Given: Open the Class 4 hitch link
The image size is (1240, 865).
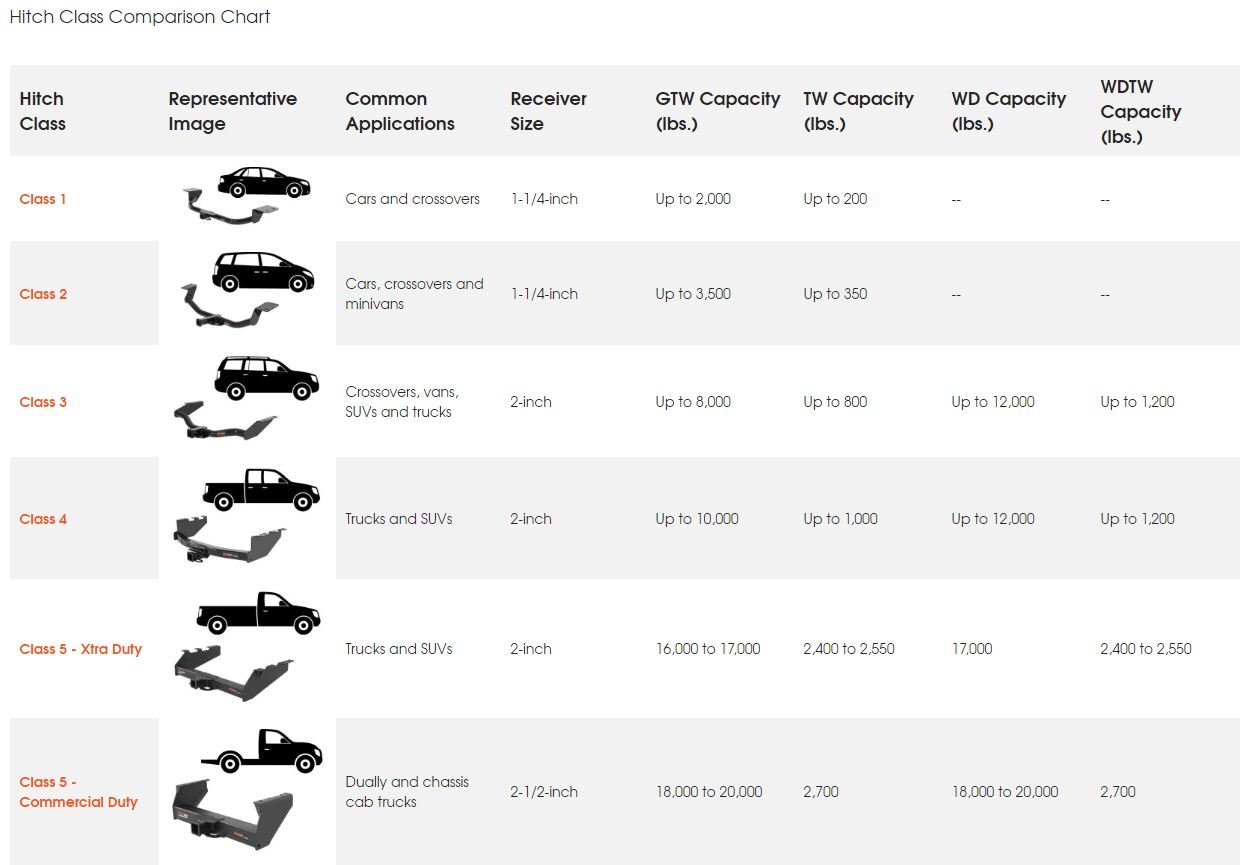Looking at the screenshot, I should [x=43, y=519].
